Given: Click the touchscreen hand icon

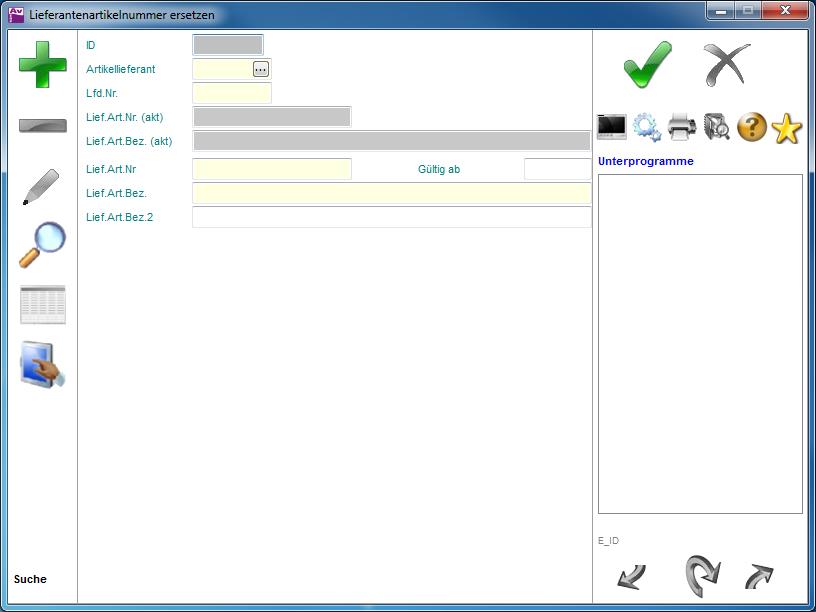Looking at the screenshot, I should tap(43, 365).
